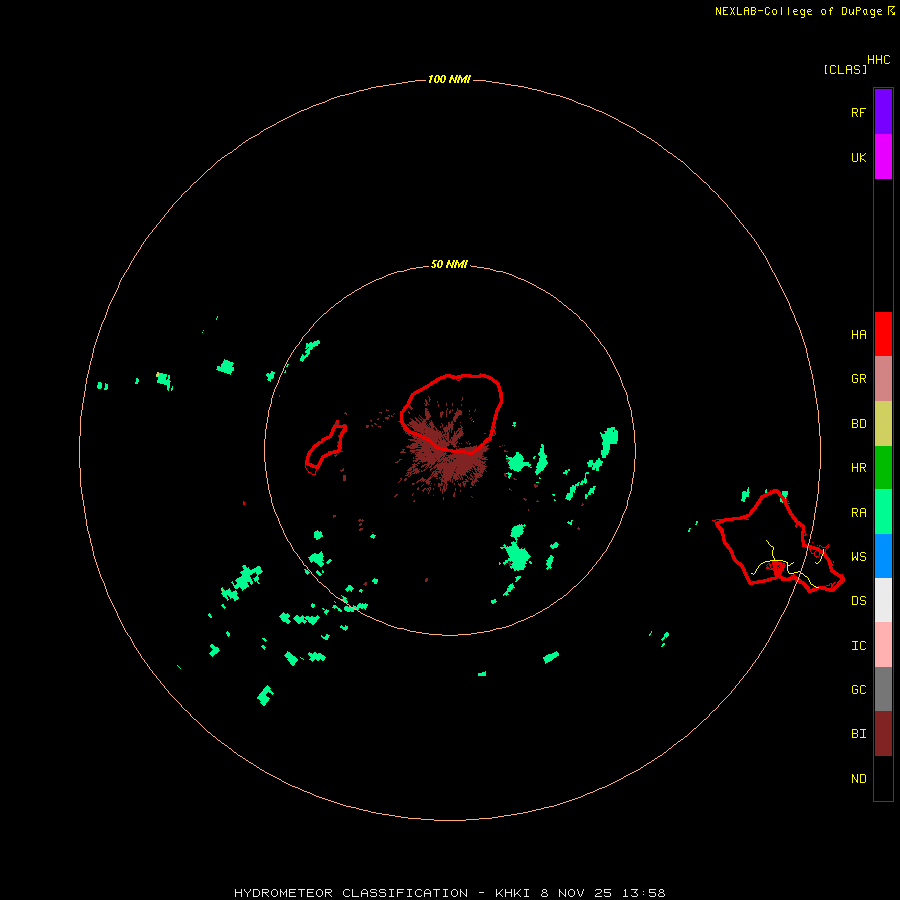Image resolution: width=900 pixels, height=900 pixels.
Task: Click the HR legend label
Action: 858,468
